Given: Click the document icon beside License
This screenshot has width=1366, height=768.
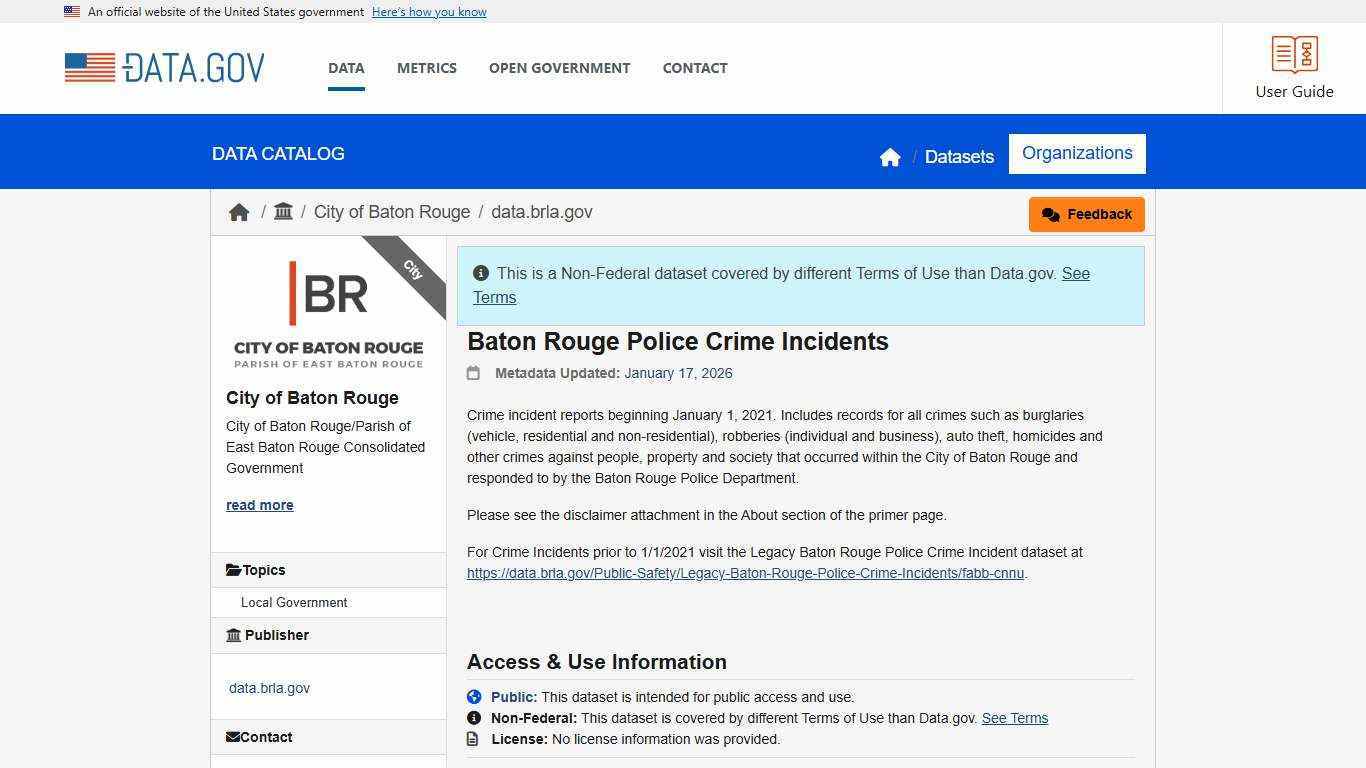Looking at the screenshot, I should (474, 739).
